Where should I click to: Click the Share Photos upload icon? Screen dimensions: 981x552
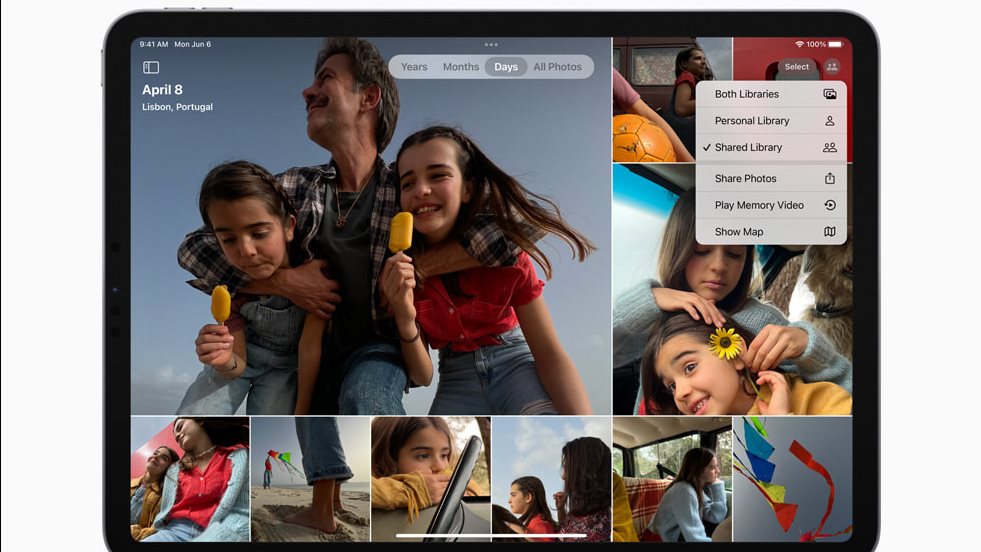point(829,179)
